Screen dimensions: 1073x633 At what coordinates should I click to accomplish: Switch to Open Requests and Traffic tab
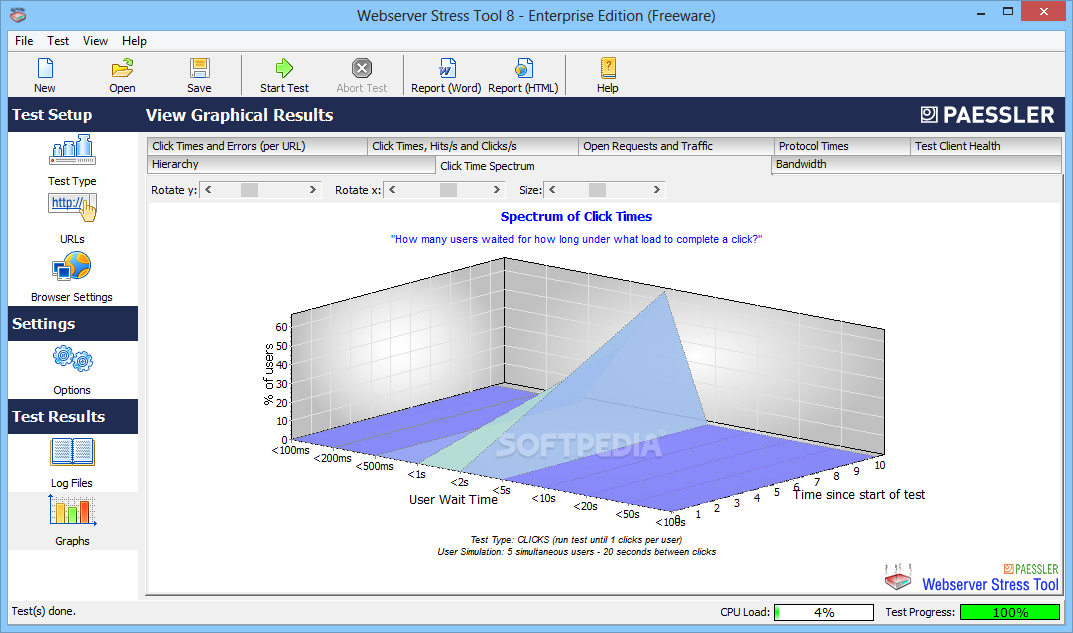(x=676, y=146)
